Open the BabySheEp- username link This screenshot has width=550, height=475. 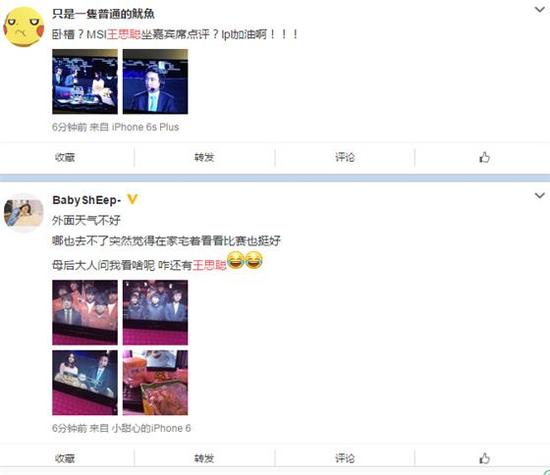(x=87, y=200)
